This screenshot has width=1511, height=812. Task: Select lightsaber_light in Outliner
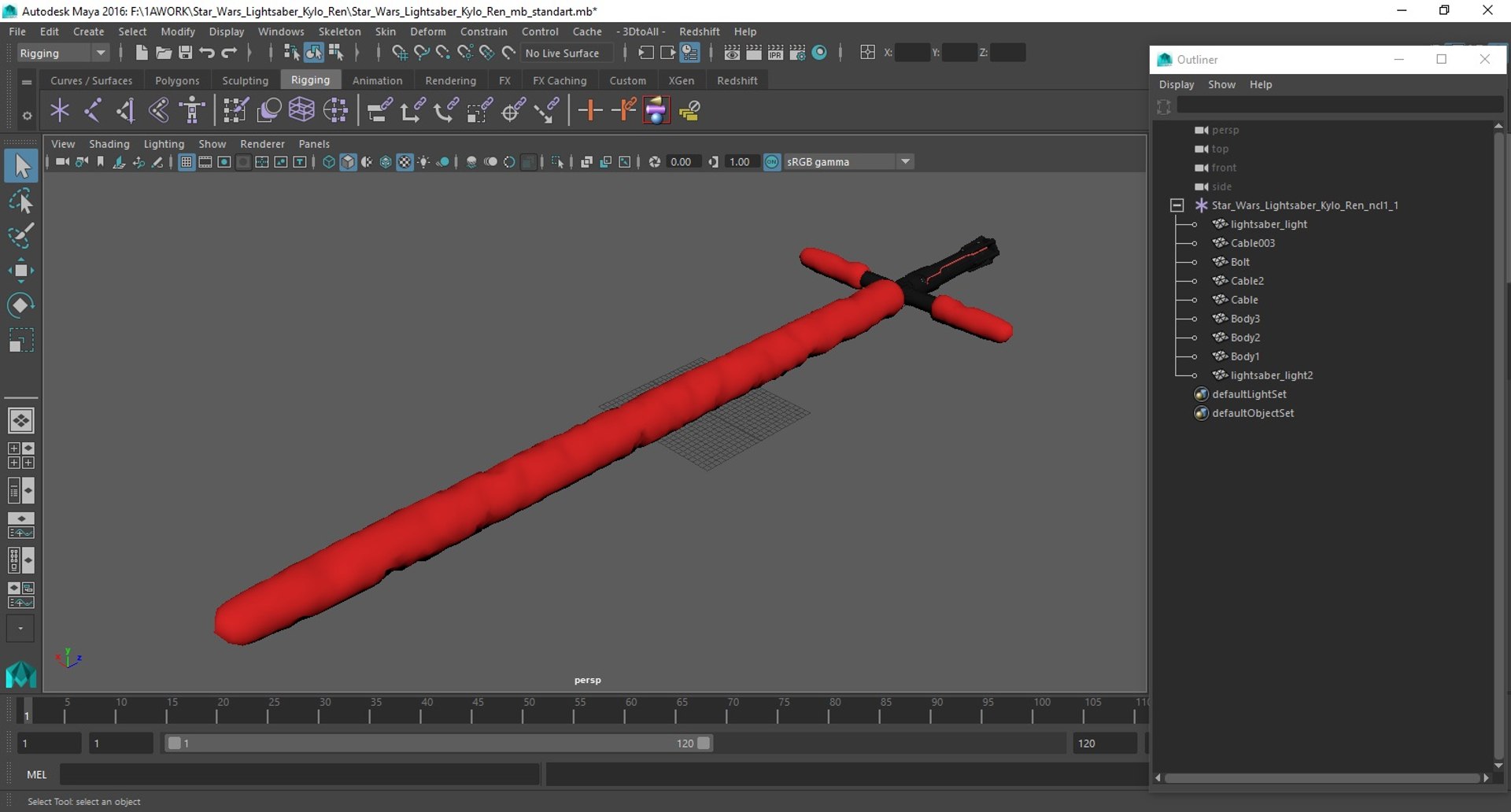tap(1269, 224)
